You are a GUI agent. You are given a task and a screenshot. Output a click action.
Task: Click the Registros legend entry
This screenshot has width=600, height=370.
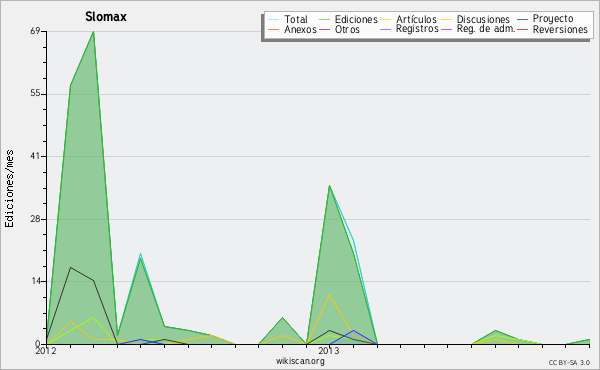pyautogui.click(x=417, y=29)
